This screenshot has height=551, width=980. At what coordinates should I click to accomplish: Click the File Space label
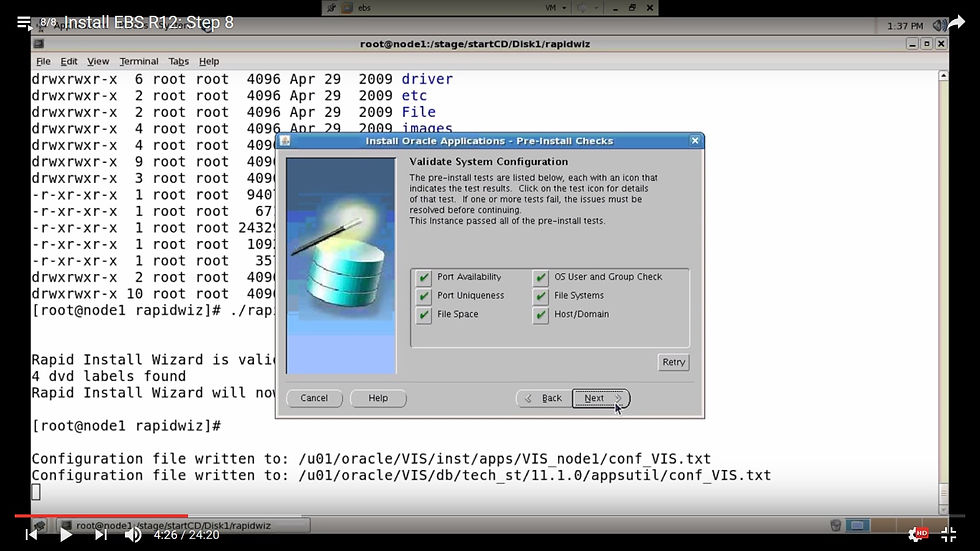click(x=458, y=314)
